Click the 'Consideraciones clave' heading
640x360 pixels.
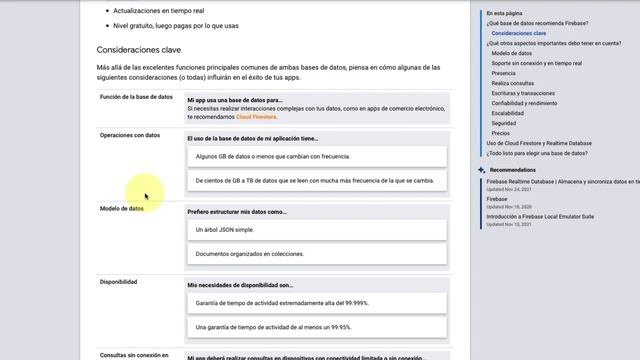pos(139,50)
